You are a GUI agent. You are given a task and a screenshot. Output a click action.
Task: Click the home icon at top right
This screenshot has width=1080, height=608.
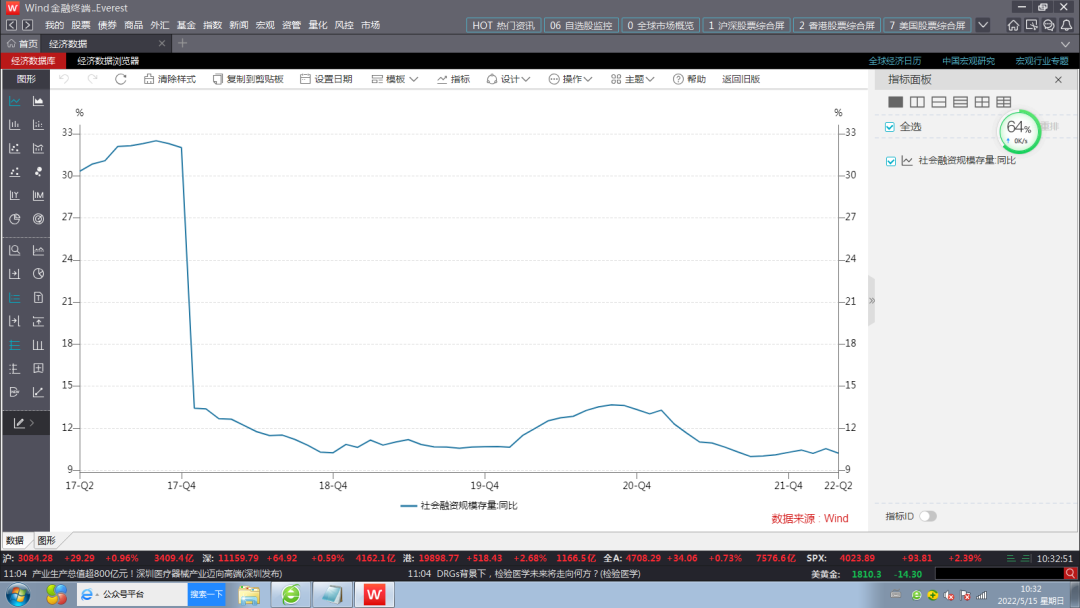[1014, 25]
